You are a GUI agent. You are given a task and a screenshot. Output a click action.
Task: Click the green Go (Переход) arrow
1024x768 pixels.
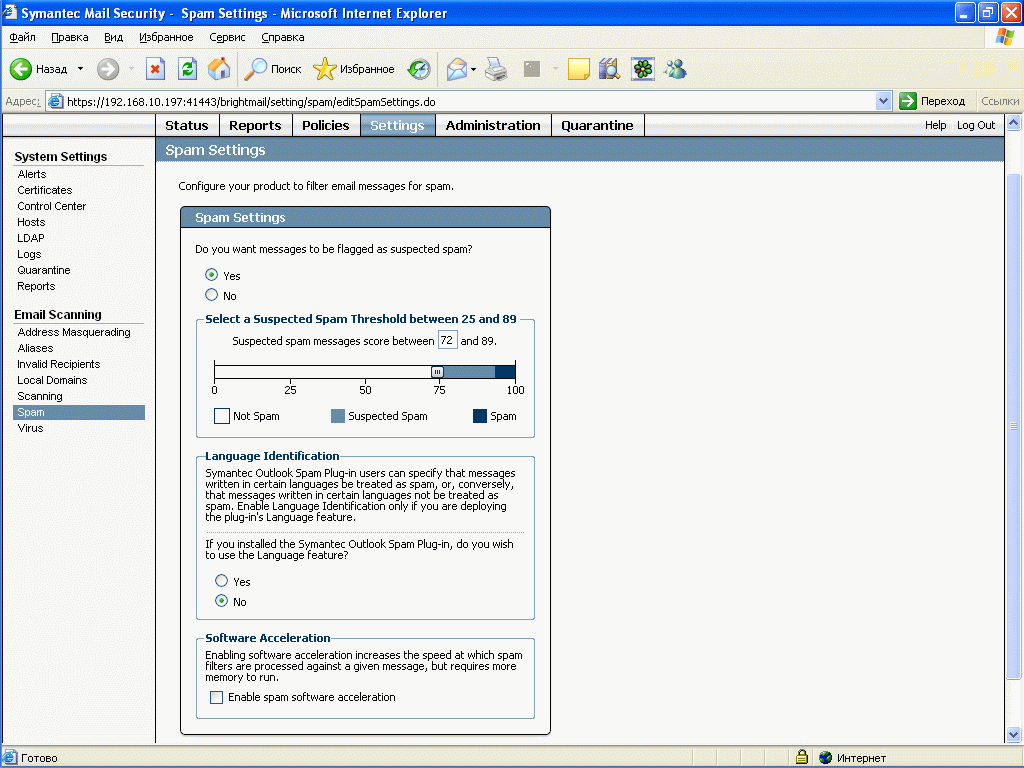[x=908, y=101]
